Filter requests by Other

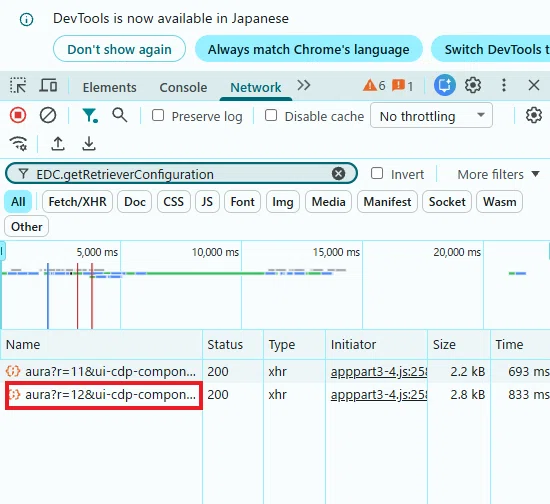pos(27,227)
